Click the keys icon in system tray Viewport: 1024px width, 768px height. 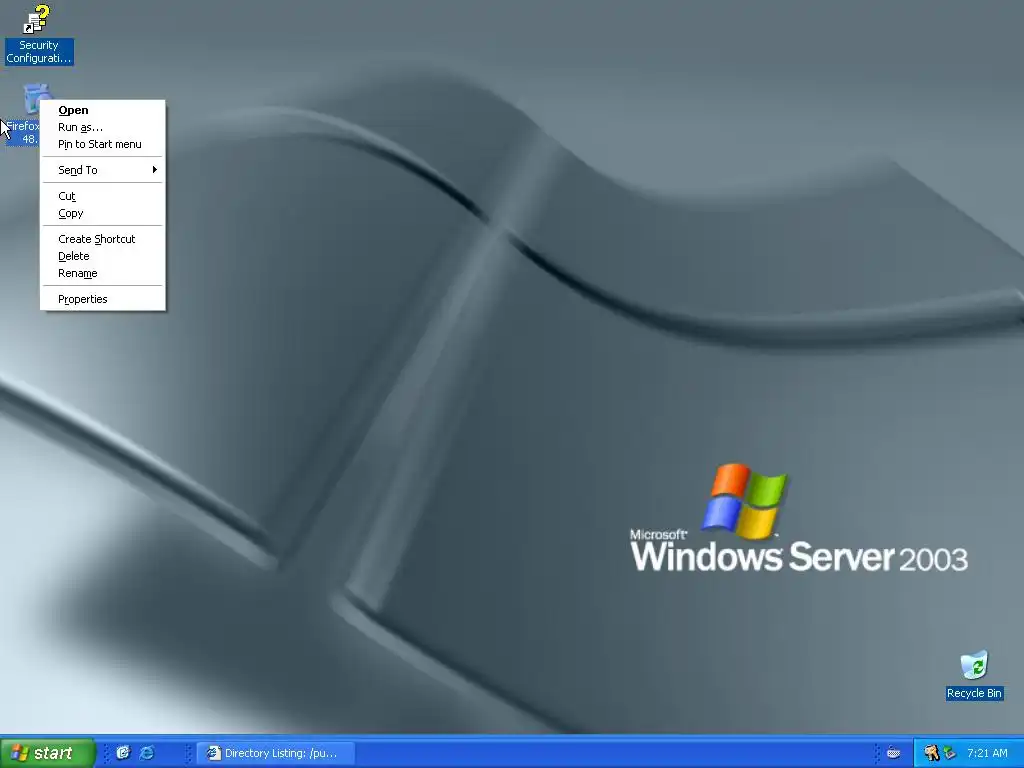click(x=931, y=753)
